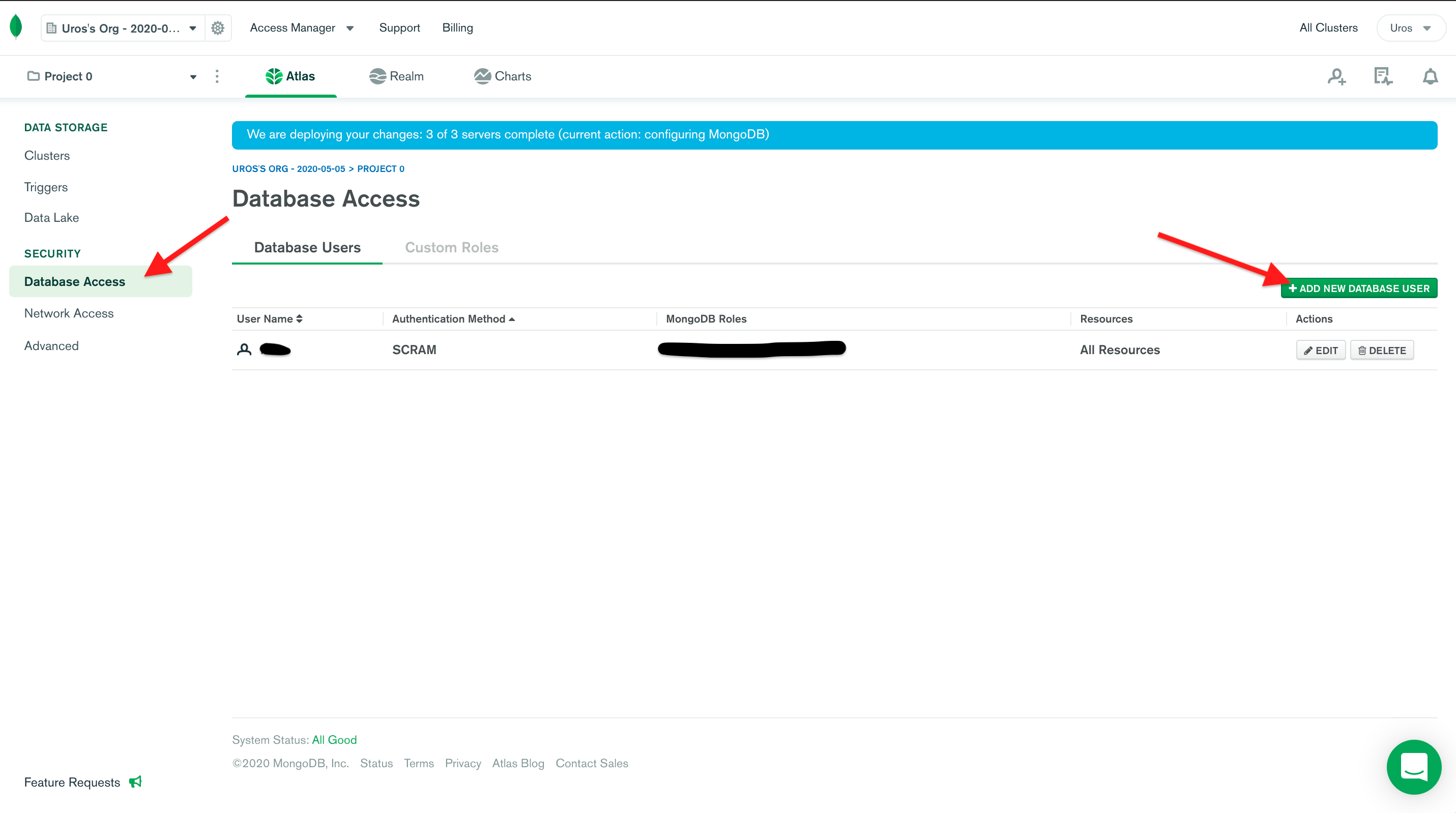Open the project three-dot options menu
This screenshot has height=813, width=1456.
pos(217,76)
